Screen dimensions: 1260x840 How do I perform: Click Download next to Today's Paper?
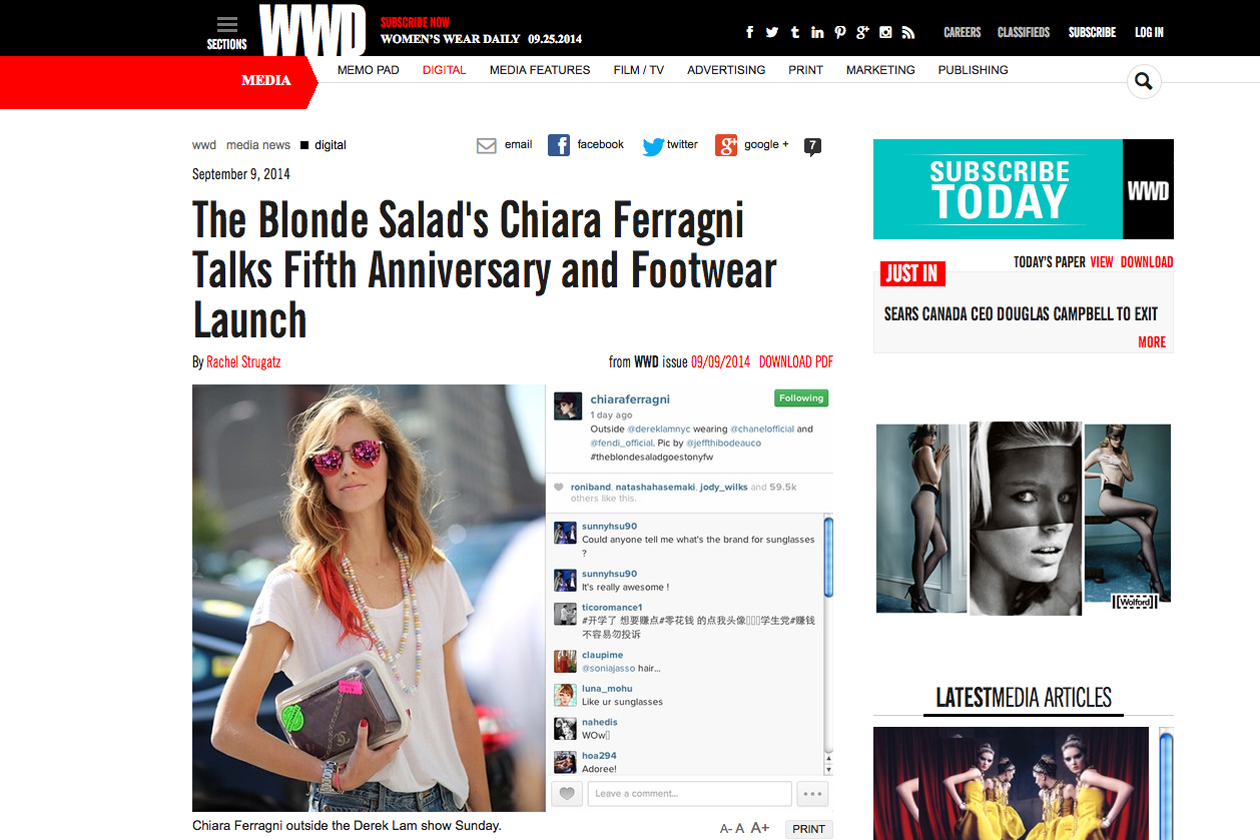tap(1147, 262)
